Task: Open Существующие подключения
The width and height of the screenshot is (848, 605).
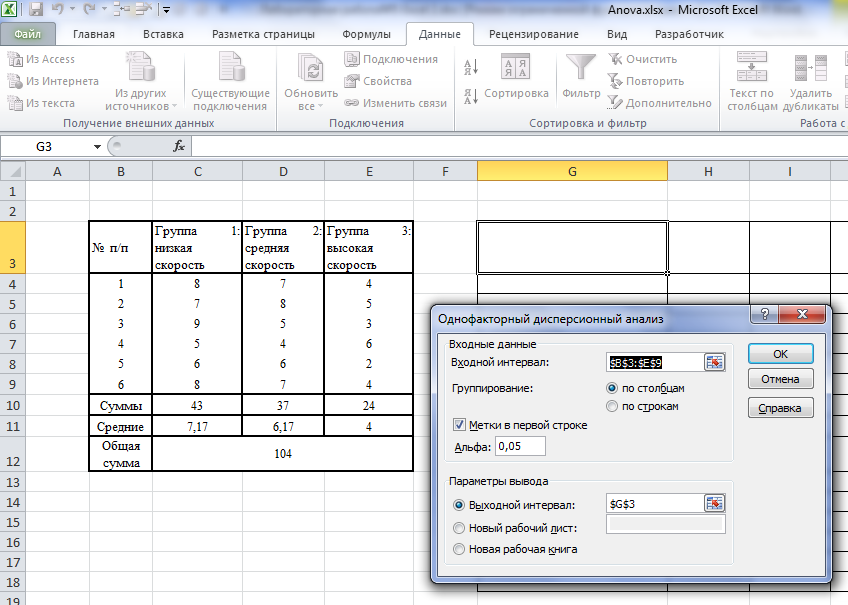Action: point(230,81)
